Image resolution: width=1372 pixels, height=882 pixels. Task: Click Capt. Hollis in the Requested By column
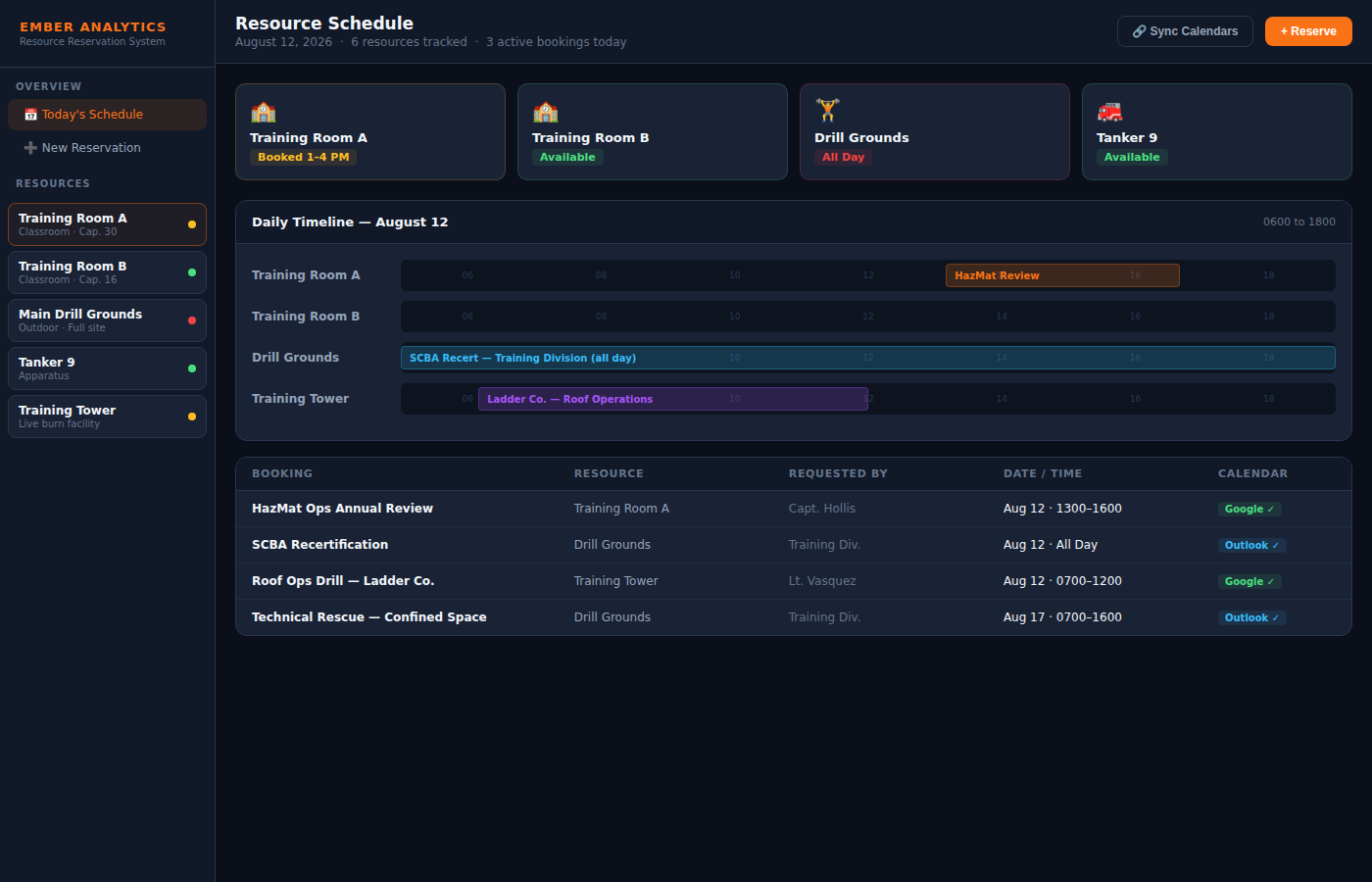[822, 509]
